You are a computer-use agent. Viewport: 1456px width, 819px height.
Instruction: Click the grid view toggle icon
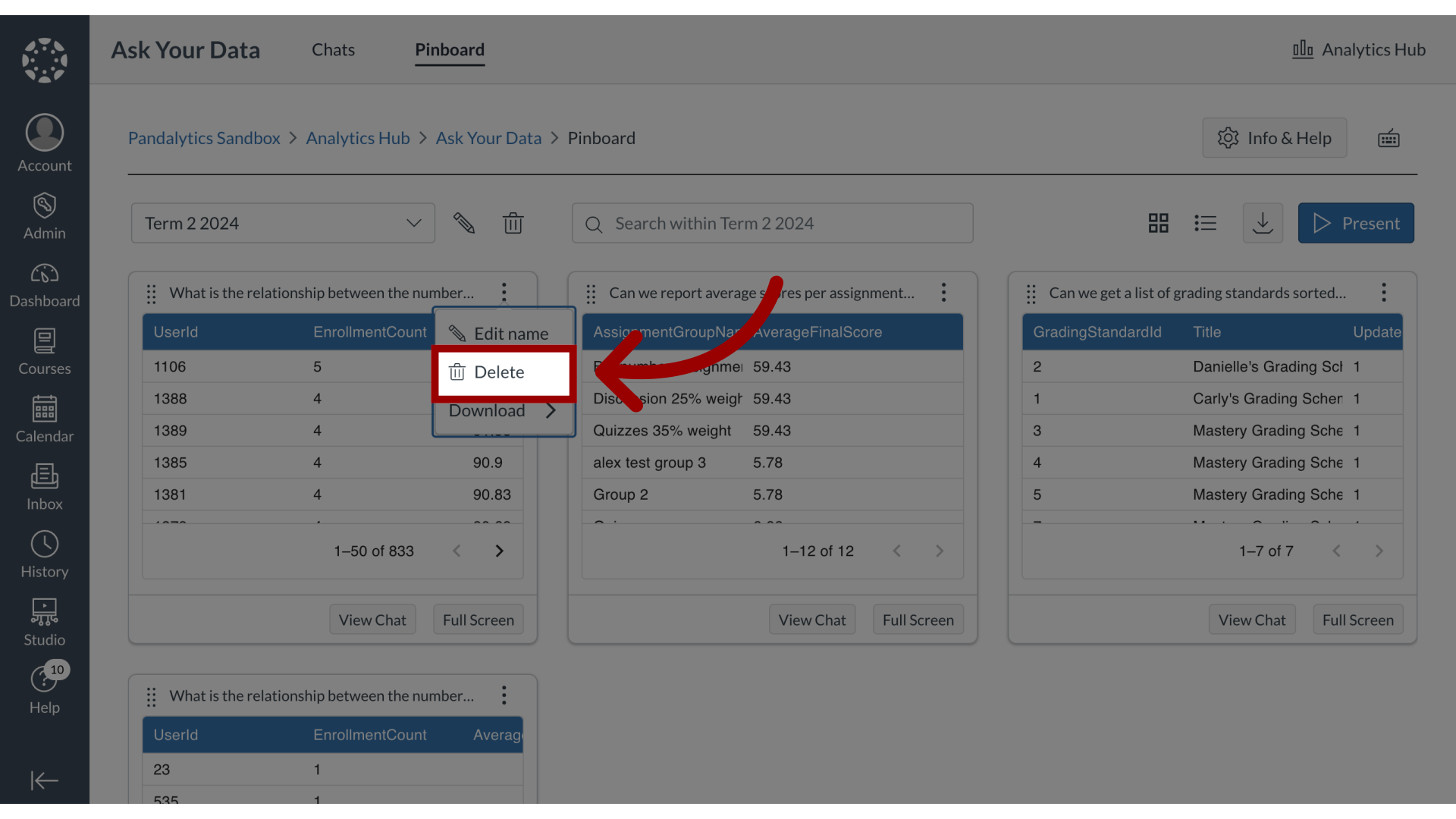[x=1159, y=222]
